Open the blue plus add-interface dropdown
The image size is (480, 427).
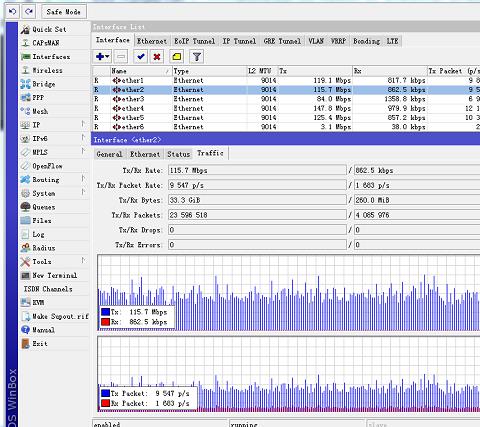102,57
